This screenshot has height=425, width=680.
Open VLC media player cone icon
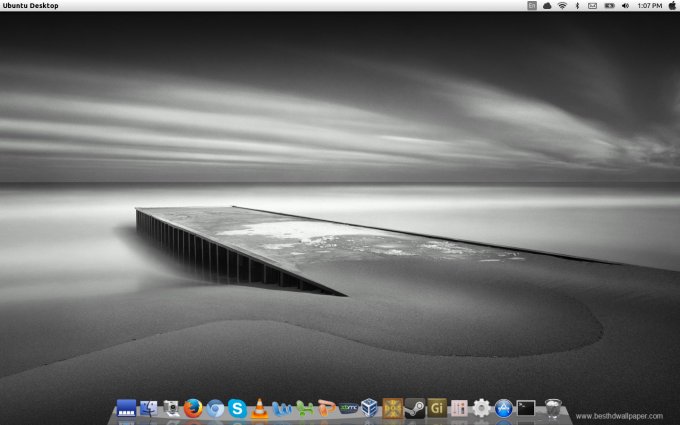point(259,409)
